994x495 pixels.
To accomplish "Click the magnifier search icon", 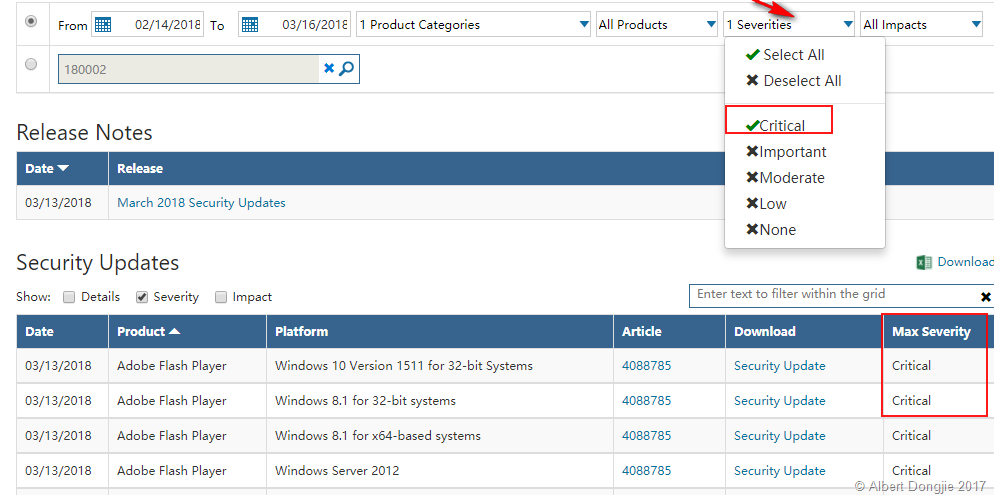I will tap(347, 69).
